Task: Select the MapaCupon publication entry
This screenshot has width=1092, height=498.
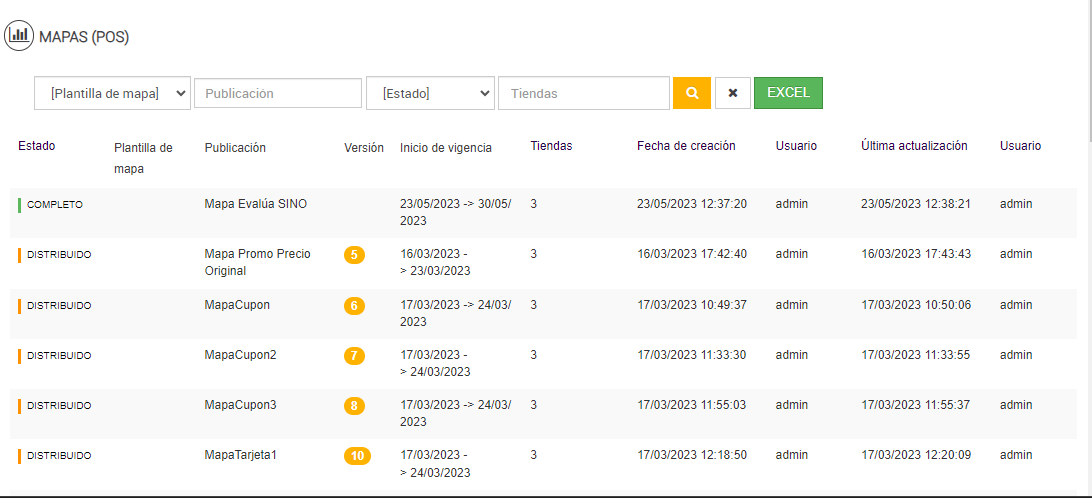Action: (237, 305)
